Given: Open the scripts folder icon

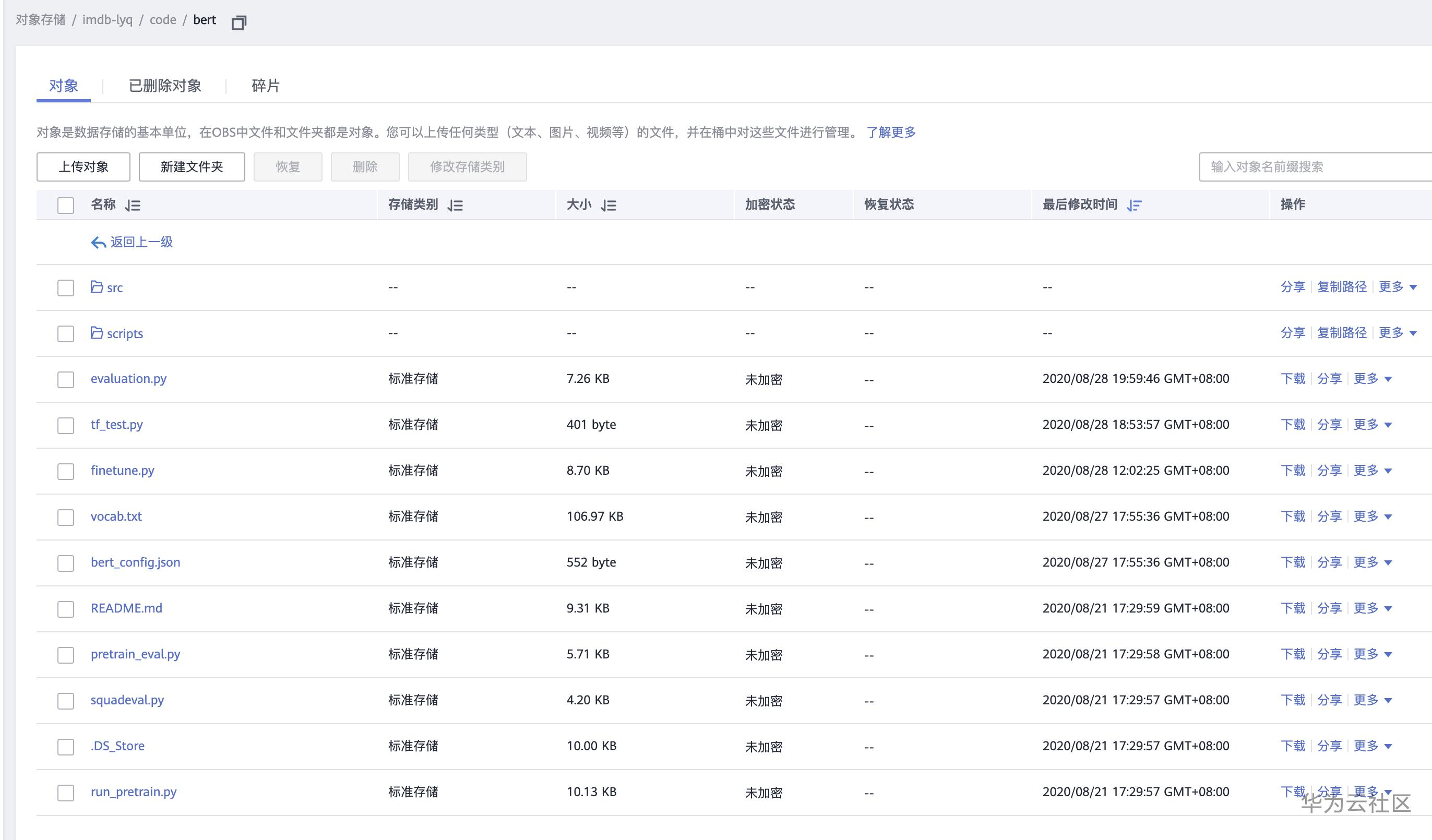Looking at the screenshot, I should tap(97, 333).
